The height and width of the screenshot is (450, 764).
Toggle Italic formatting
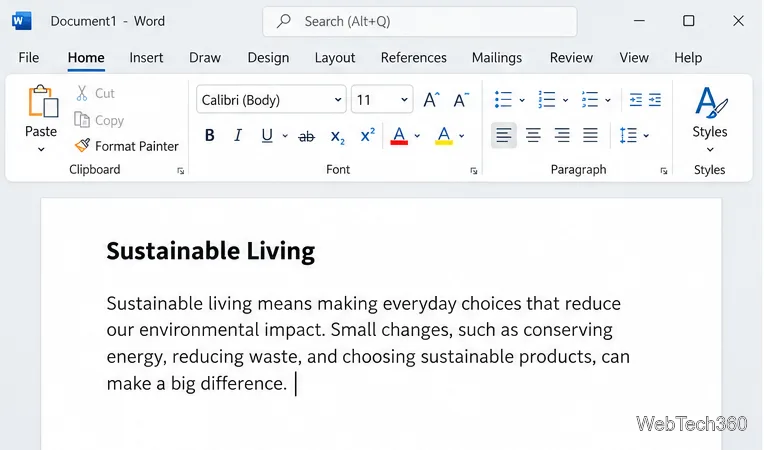pyautogui.click(x=238, y=135)
